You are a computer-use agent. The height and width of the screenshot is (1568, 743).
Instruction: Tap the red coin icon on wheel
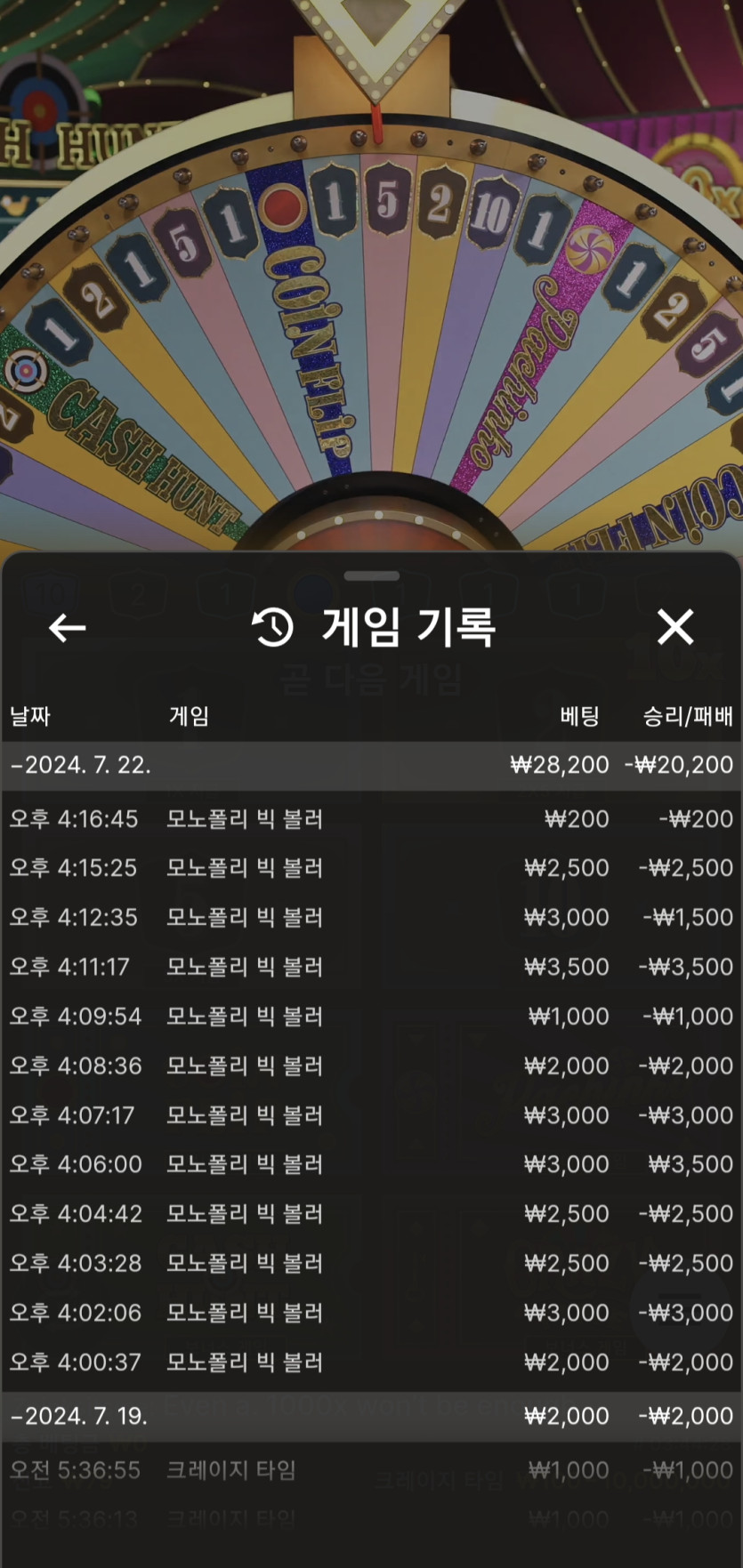tap(283, 206)
